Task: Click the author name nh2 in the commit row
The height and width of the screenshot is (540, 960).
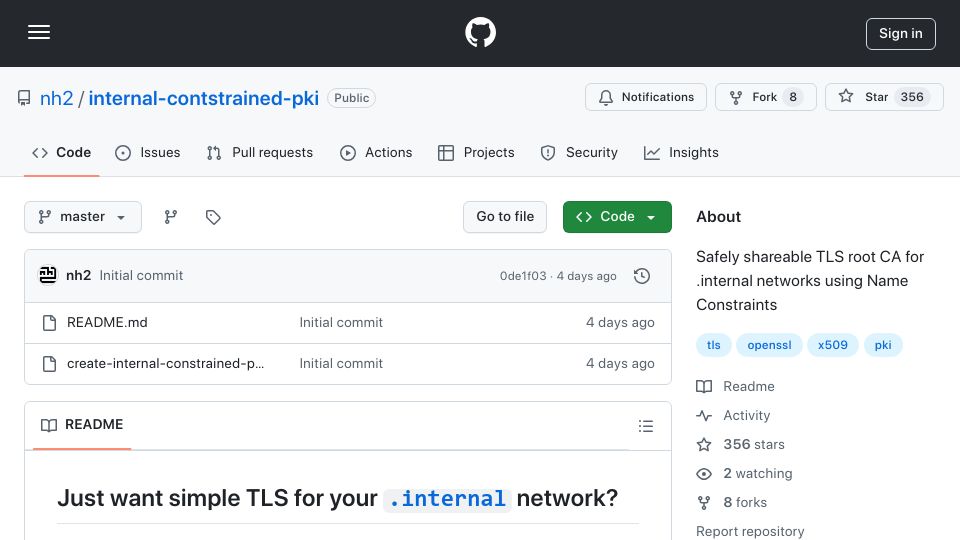Action: point(78,276)
